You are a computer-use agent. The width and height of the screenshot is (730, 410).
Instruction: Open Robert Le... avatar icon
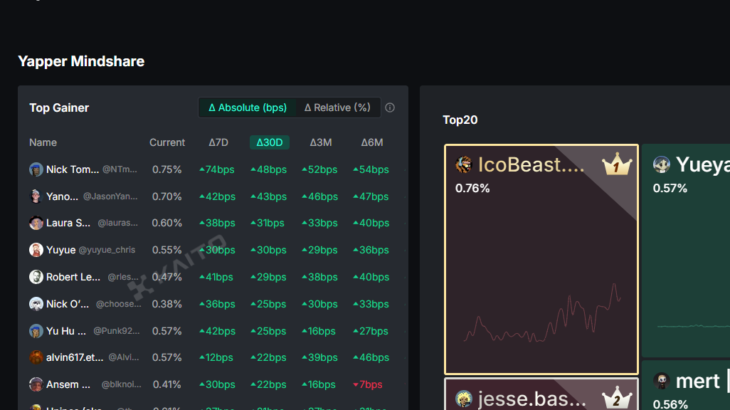[x=36, y=277]
